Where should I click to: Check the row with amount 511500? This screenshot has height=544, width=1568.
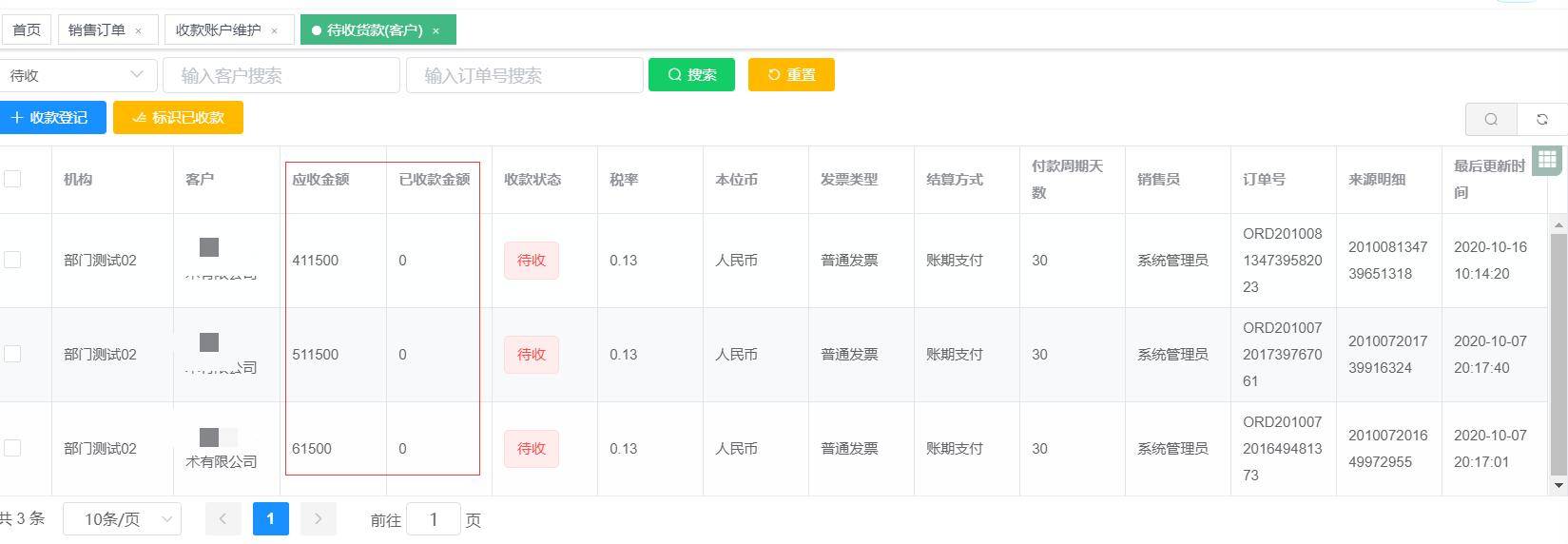tap(12, 354)
